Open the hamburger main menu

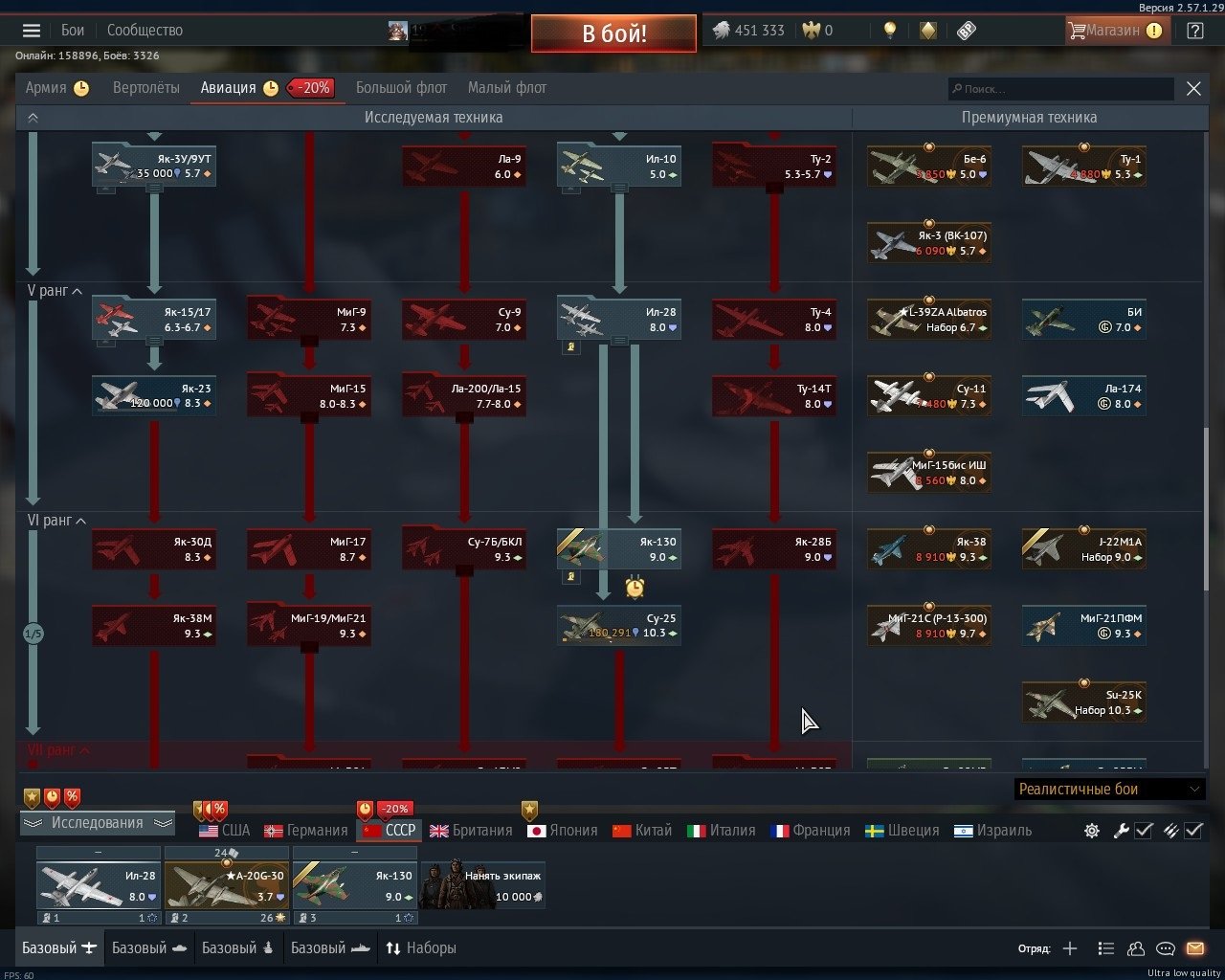pos(32,31)
